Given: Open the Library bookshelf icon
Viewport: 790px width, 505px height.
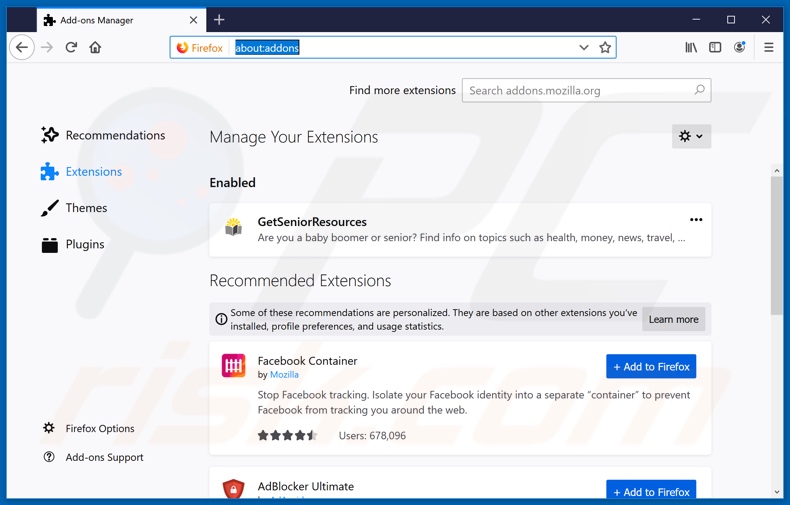Looking at the screenshot, I should pyautogui.click(x=691, y=48).
